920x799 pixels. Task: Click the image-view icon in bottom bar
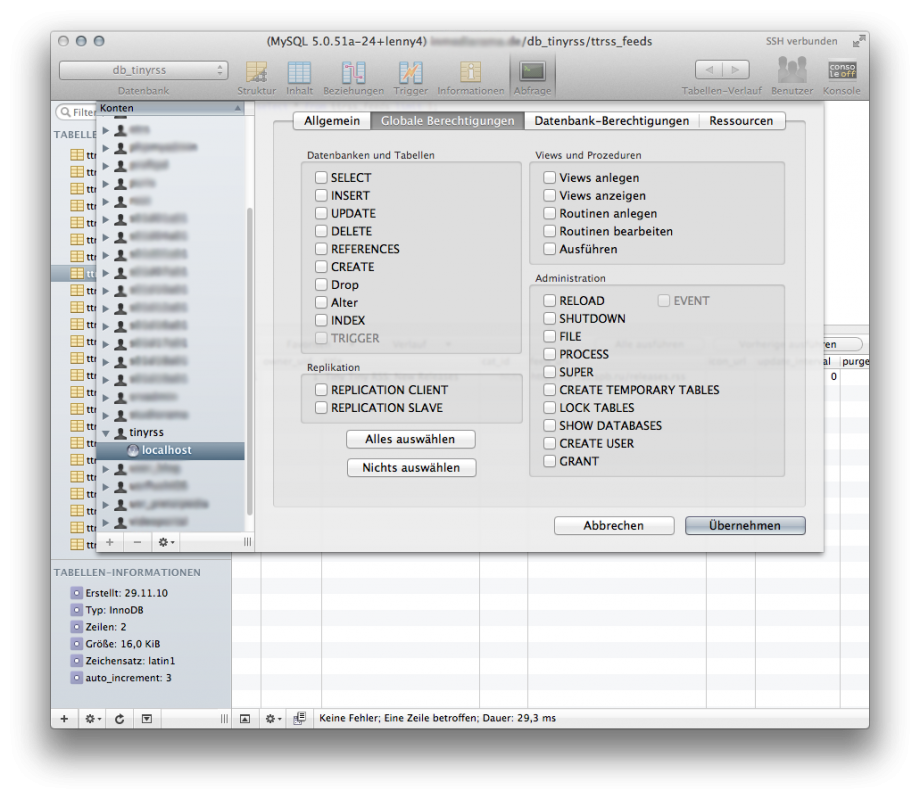tap(245, 719)
